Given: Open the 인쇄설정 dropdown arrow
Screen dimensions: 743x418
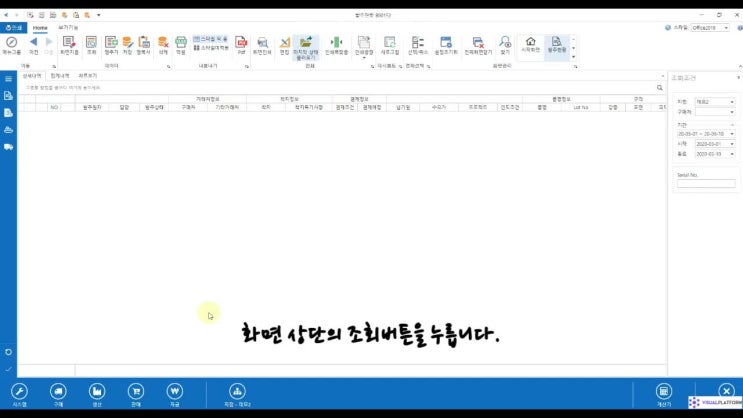Looking at the screenshot, I should [364, 58].
